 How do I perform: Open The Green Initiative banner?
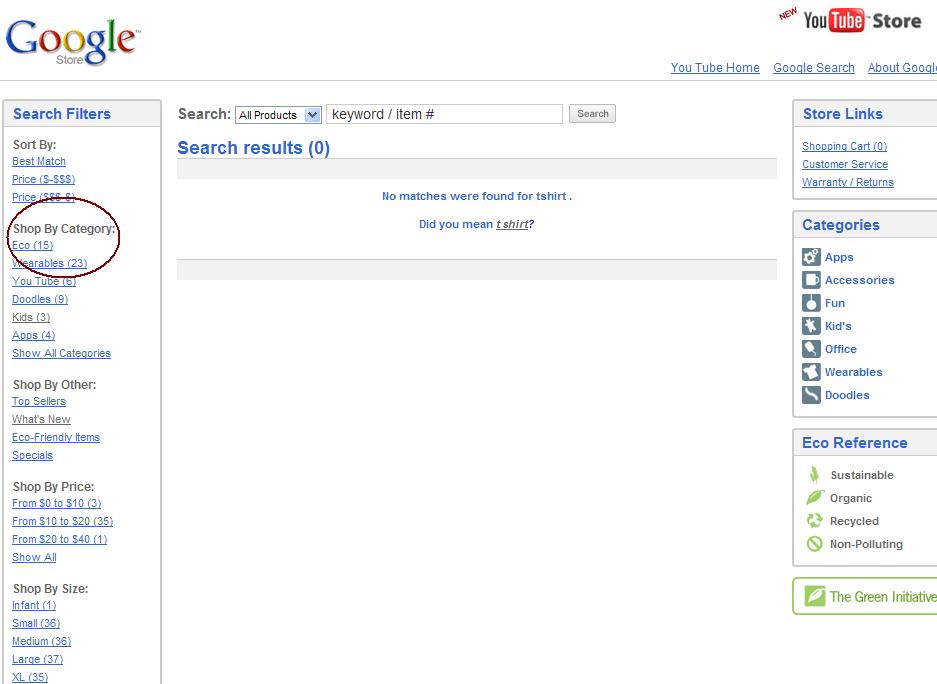tap(866, 596)
